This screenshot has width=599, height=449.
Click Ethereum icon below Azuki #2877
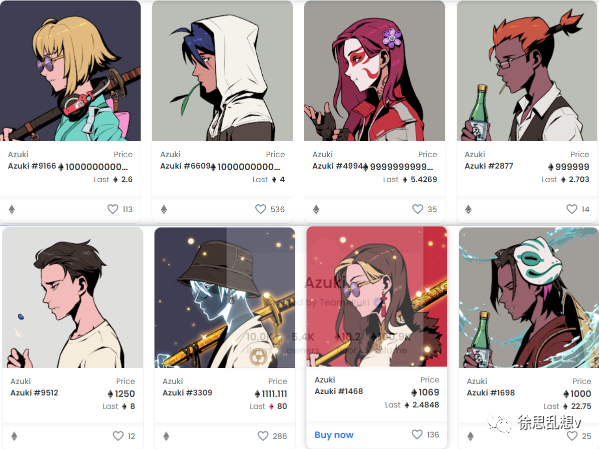[468, 209]
